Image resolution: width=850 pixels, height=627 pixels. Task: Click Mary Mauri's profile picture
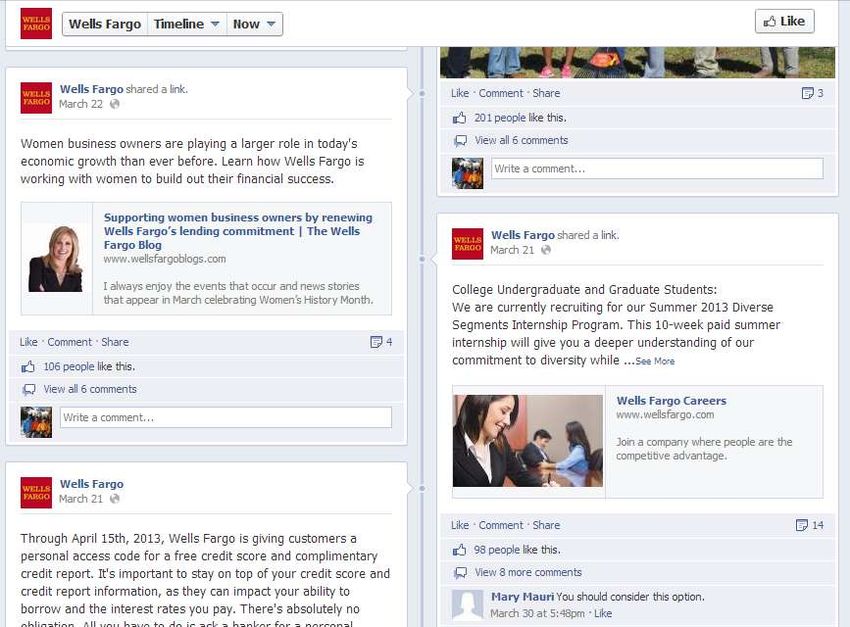click(467, 605)
